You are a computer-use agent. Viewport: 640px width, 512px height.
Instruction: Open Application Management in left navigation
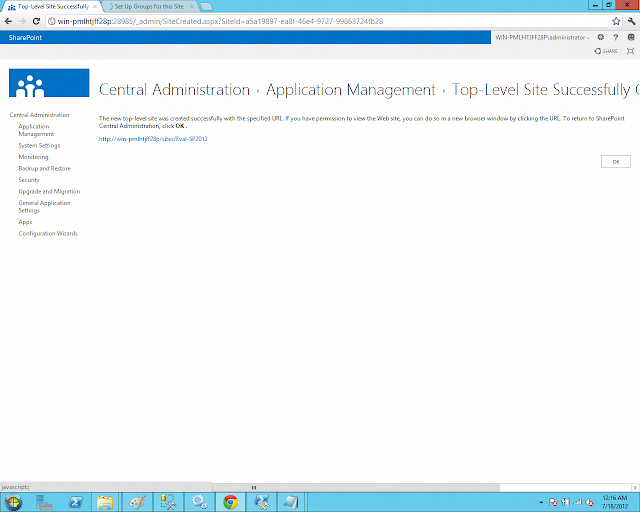point(36,130)
